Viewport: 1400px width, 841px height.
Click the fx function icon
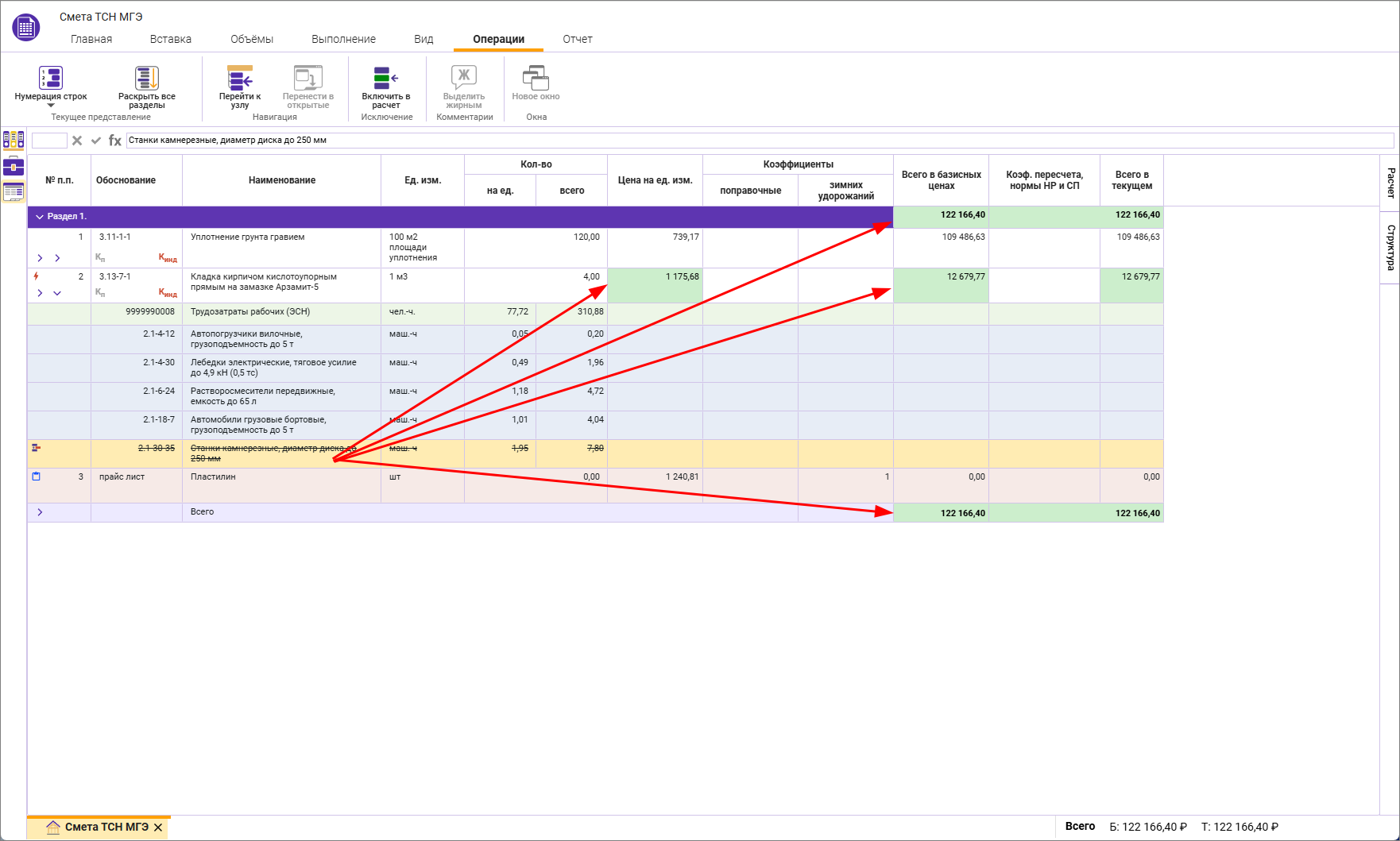point(115,141)
